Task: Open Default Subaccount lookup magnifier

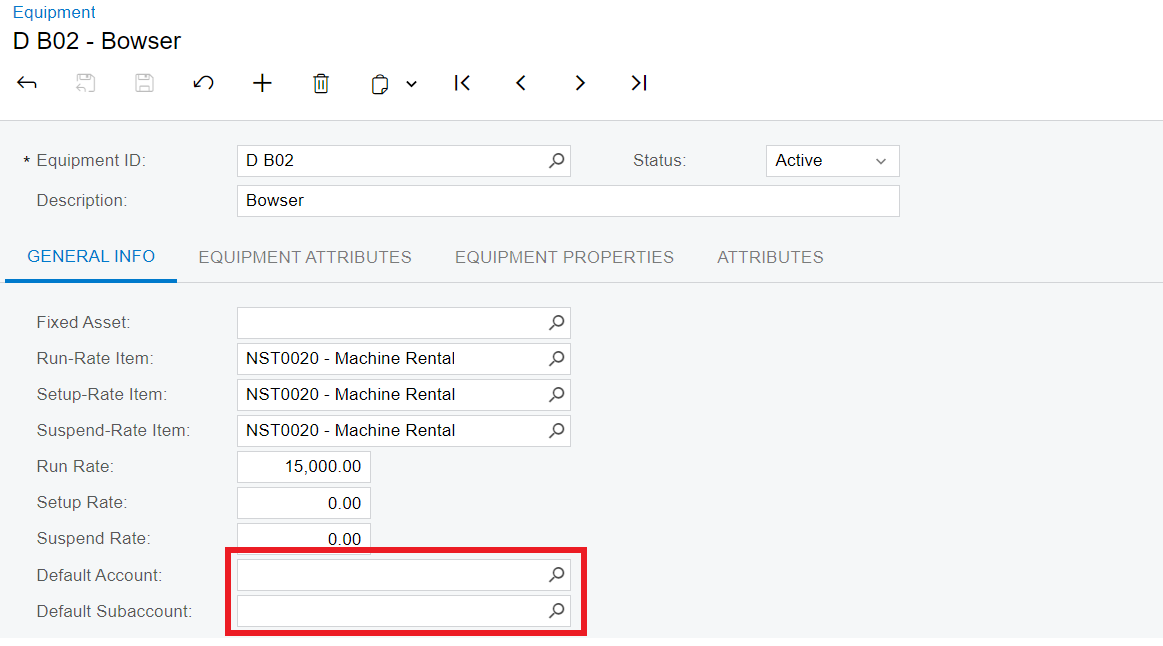Action: [556, 610]
